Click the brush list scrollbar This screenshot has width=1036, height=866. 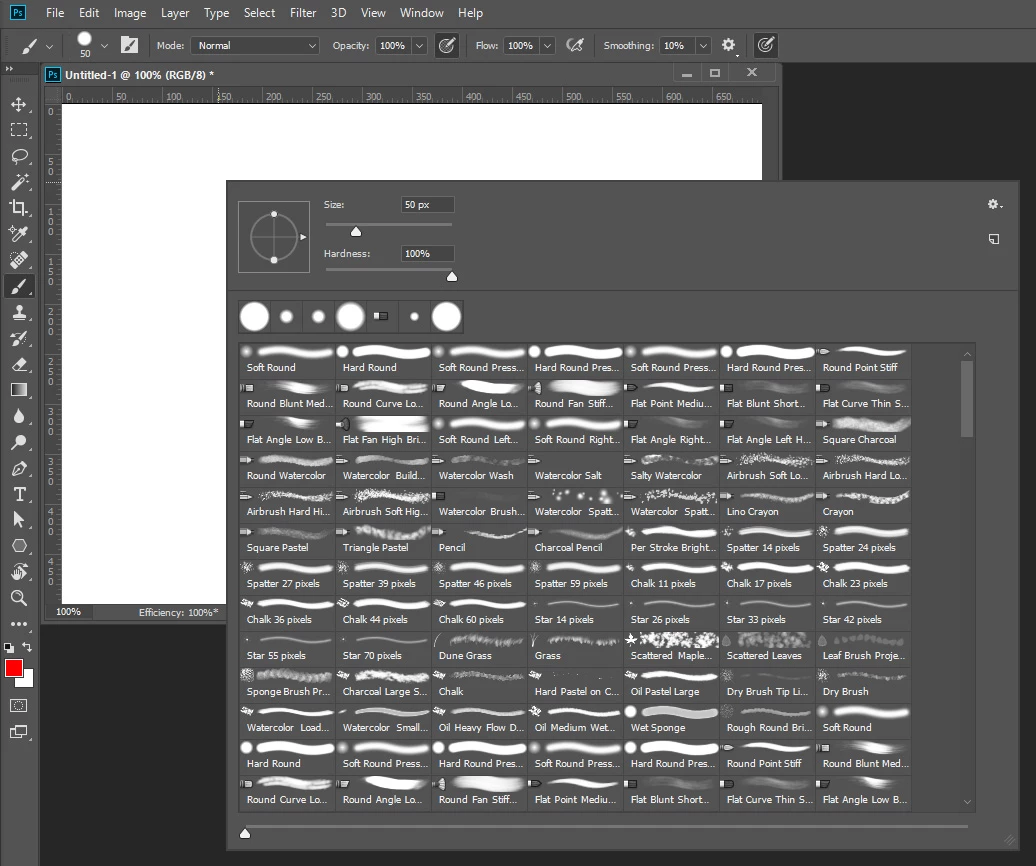tap(967, 399)
